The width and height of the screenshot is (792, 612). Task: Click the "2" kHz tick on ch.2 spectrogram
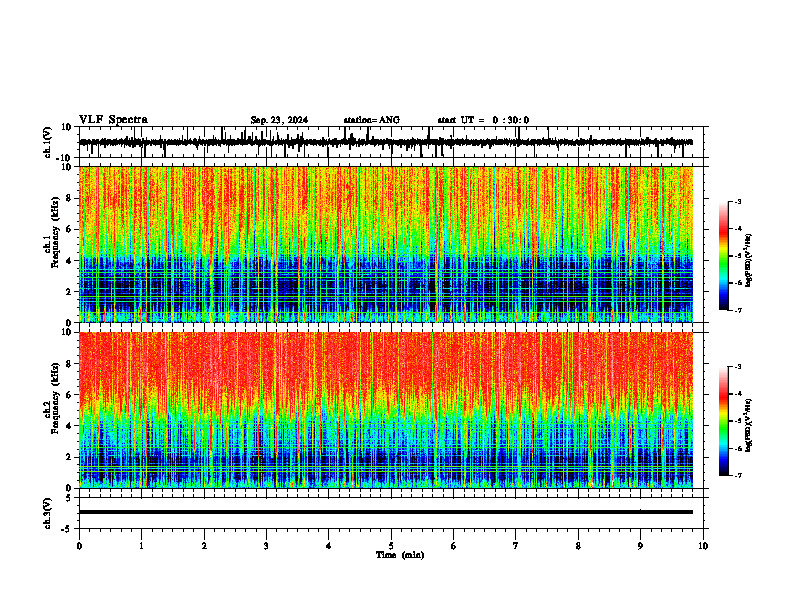[x=70, y=457]
